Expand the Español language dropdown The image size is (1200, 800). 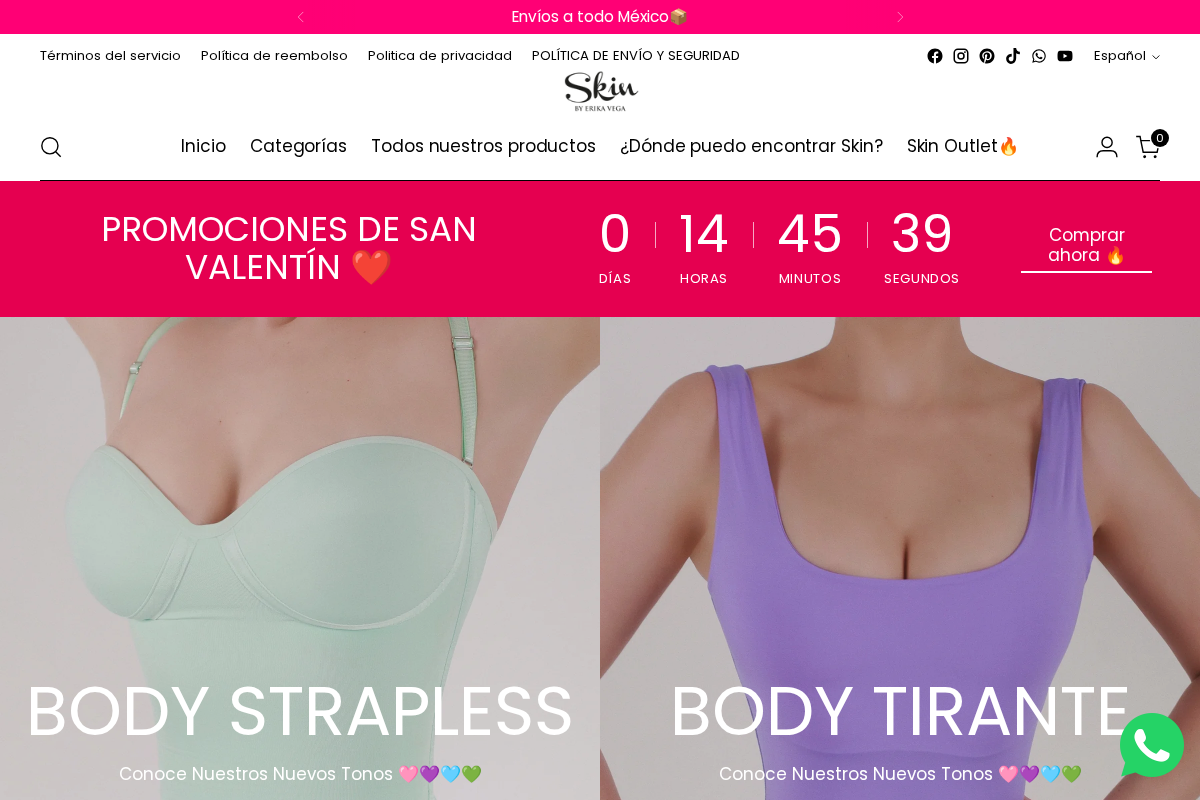pyautogui.click(x=1126, y=56)
